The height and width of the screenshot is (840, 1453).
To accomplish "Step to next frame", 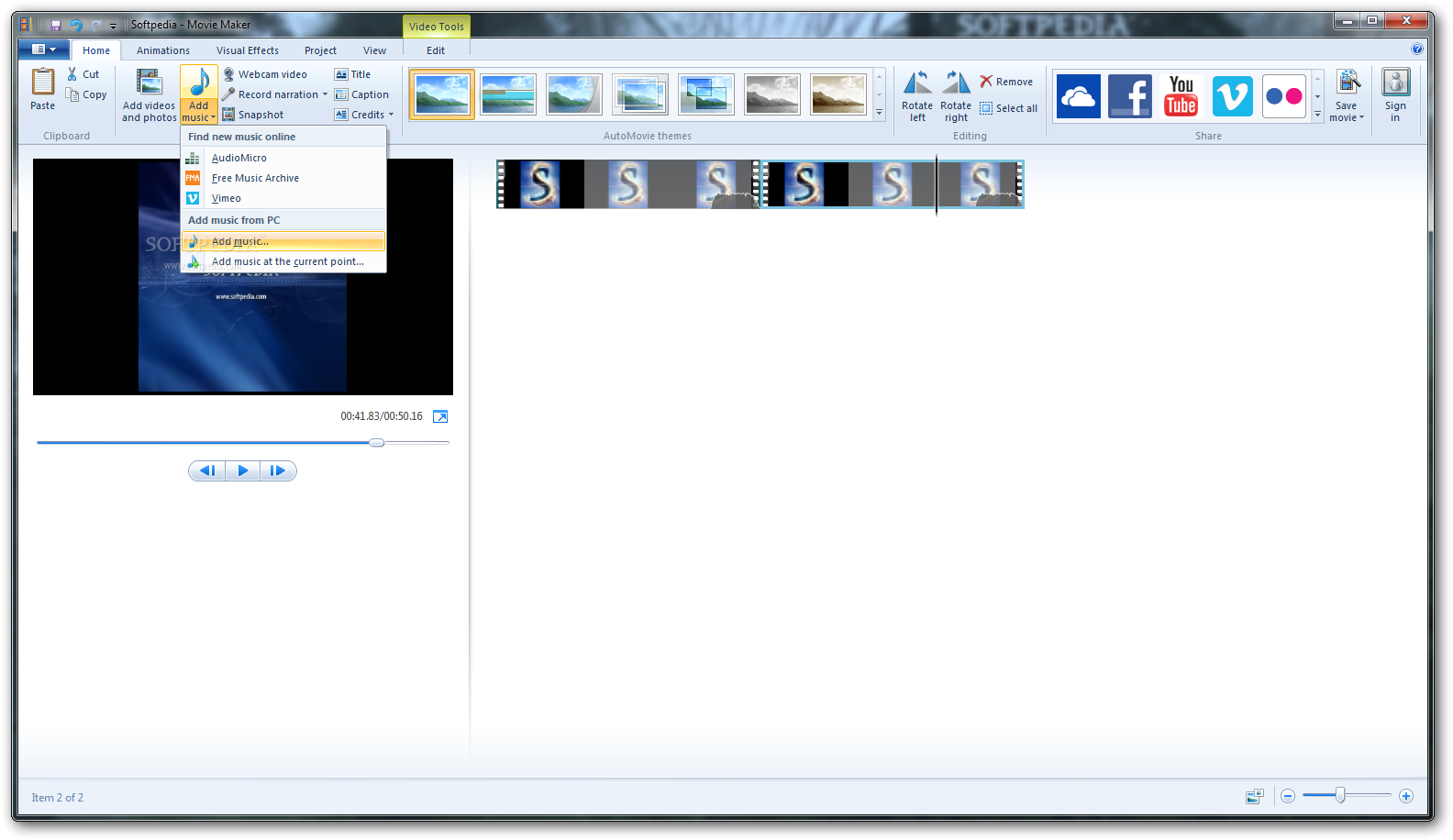I will 278,470.
